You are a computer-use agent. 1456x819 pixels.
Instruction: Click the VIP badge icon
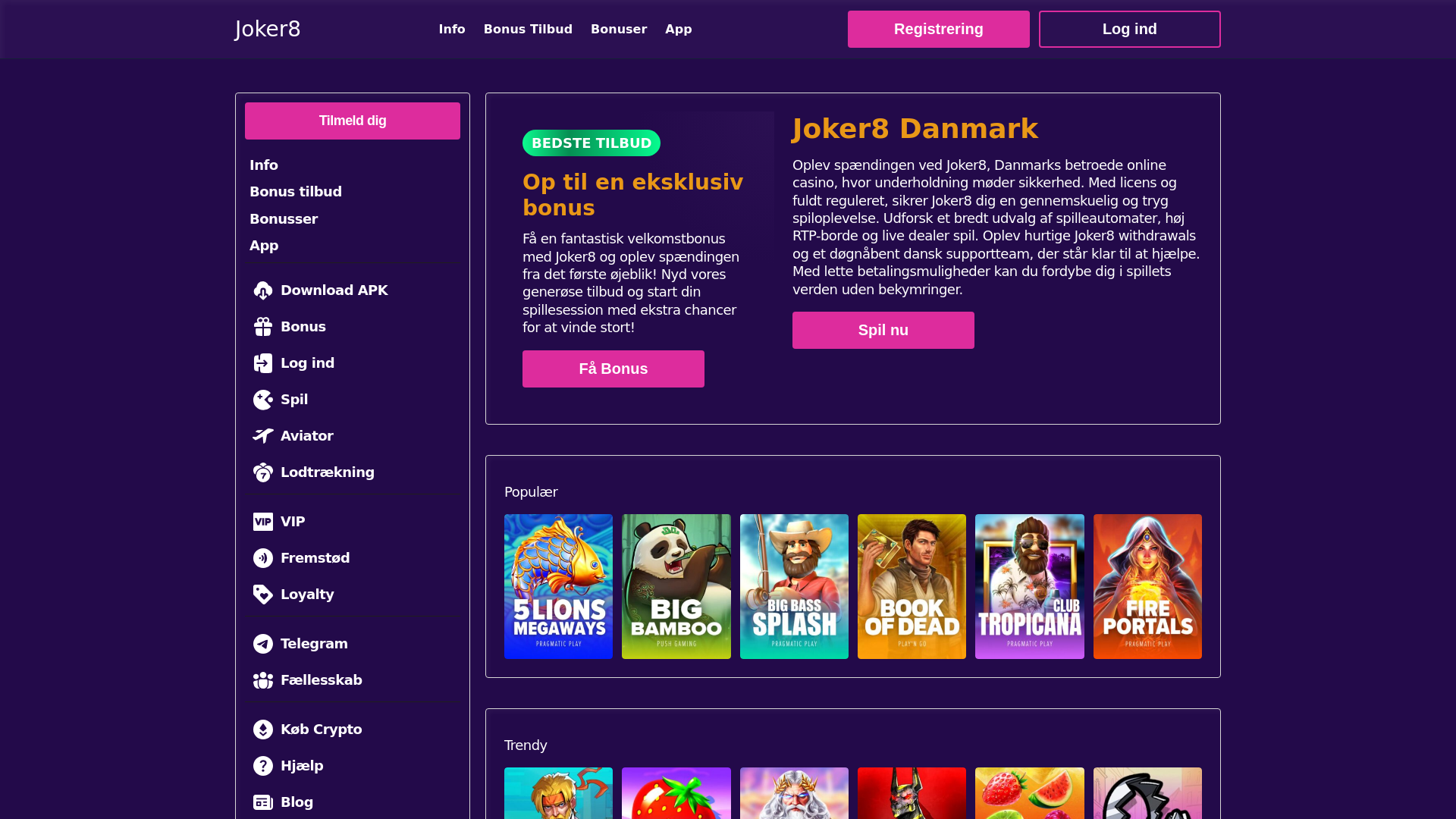263,522
